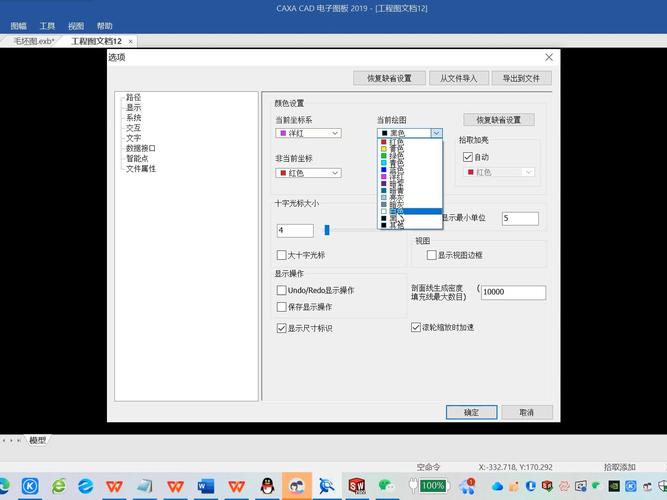Click the 导出到文件 button
The image size is (667, 500).
click(520, 78)
